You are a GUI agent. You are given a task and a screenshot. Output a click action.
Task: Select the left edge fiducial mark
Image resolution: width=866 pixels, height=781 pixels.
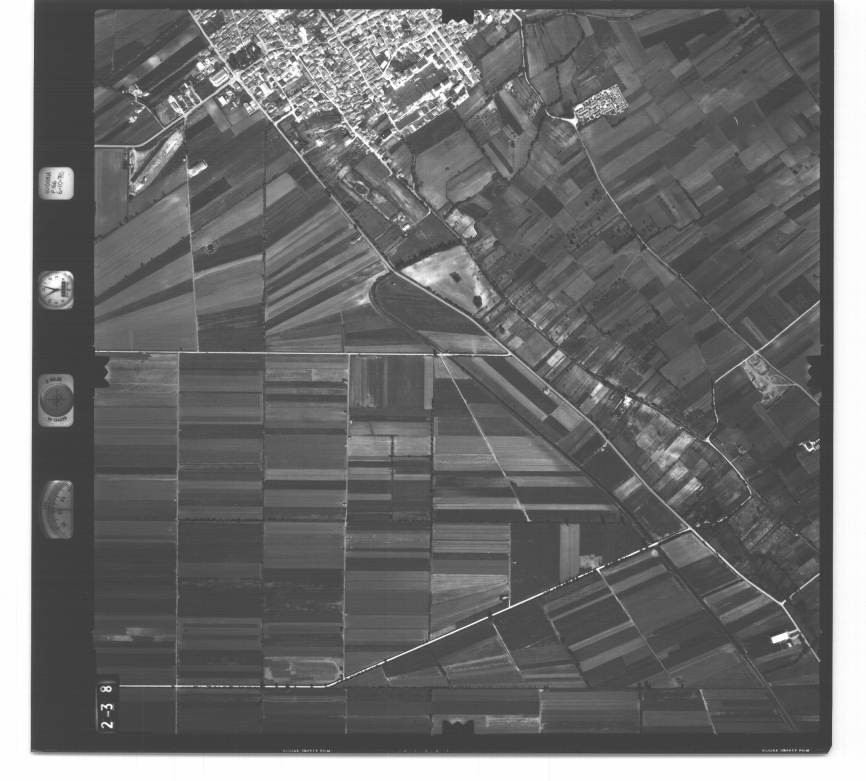[x=100, y=371]
